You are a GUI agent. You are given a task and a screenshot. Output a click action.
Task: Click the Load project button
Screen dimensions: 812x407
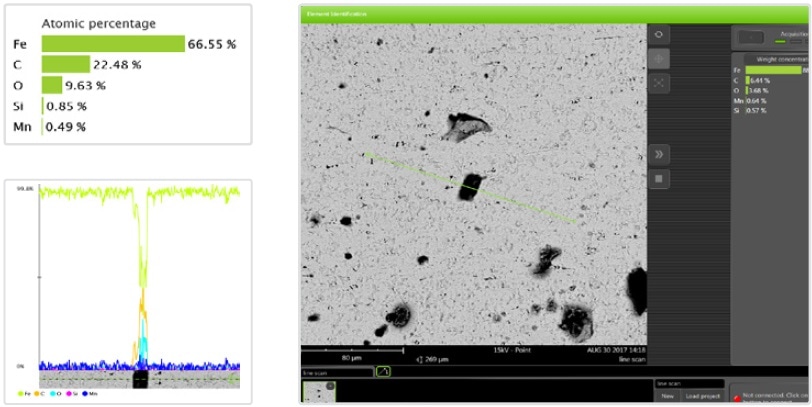tap(703, 396)
